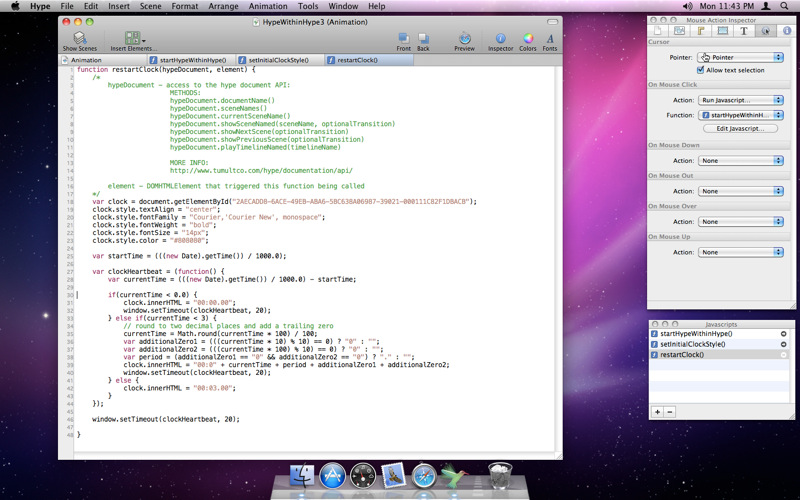Viewport: 800px width, 500px height.
Task: Remove selected script with minus button
Action: pyautogui.click(x=670, y=412)
